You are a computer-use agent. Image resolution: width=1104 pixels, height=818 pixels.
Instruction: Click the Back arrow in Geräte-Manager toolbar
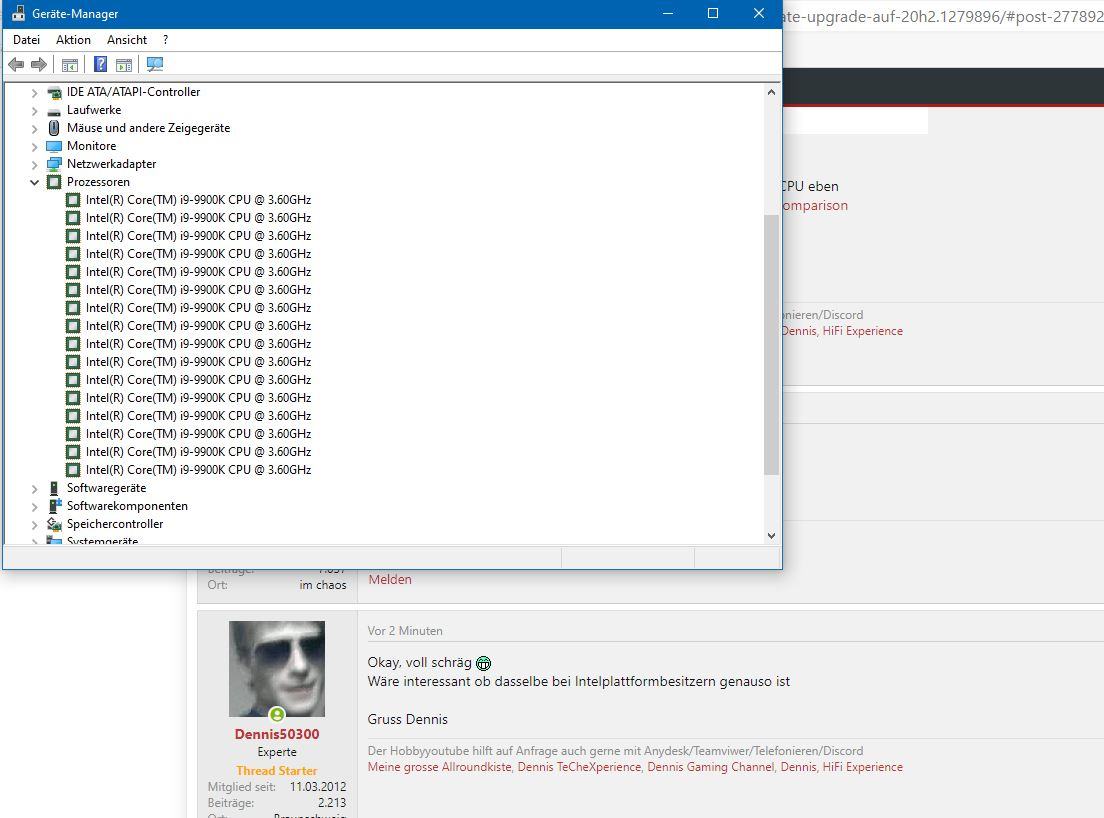point(16,65)
